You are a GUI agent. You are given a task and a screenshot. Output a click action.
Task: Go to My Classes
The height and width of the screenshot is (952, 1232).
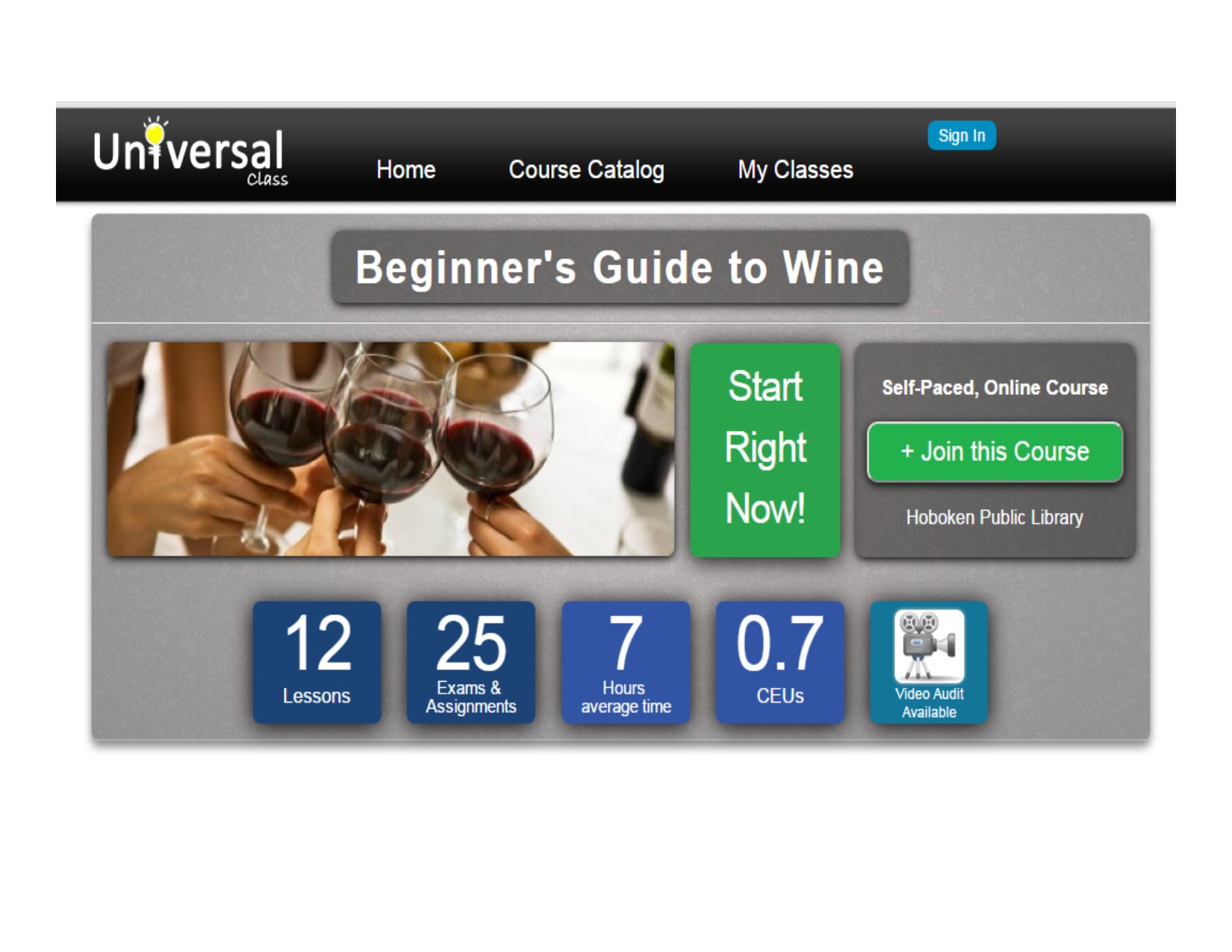coord(795,170)
